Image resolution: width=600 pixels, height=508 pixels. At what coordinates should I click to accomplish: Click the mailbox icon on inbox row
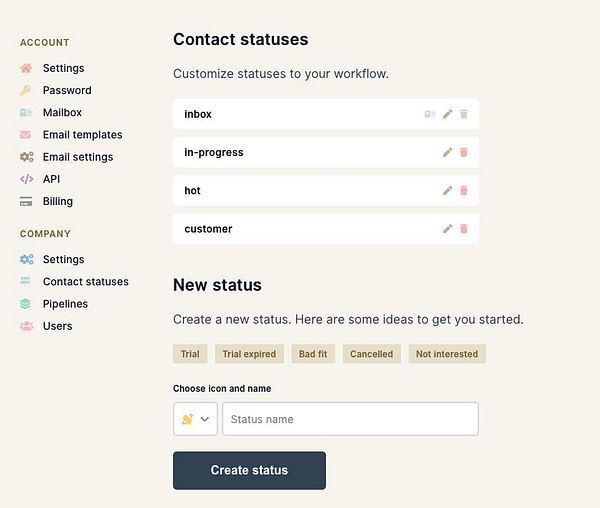coord(430,114)
